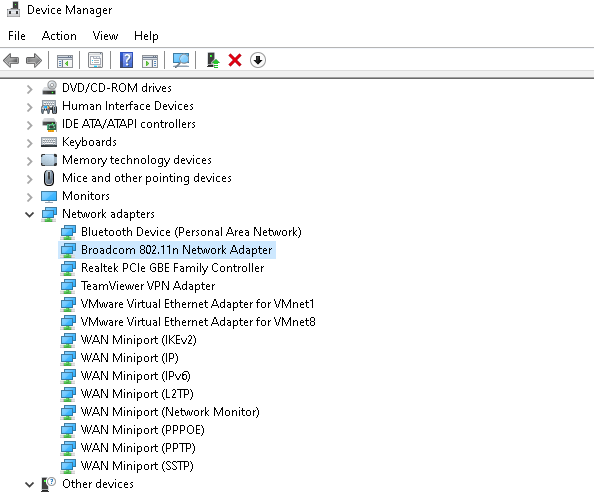Click the Forward arrow toolbar icon
Viewport: 594px width, 493px height.
[34, 60]
